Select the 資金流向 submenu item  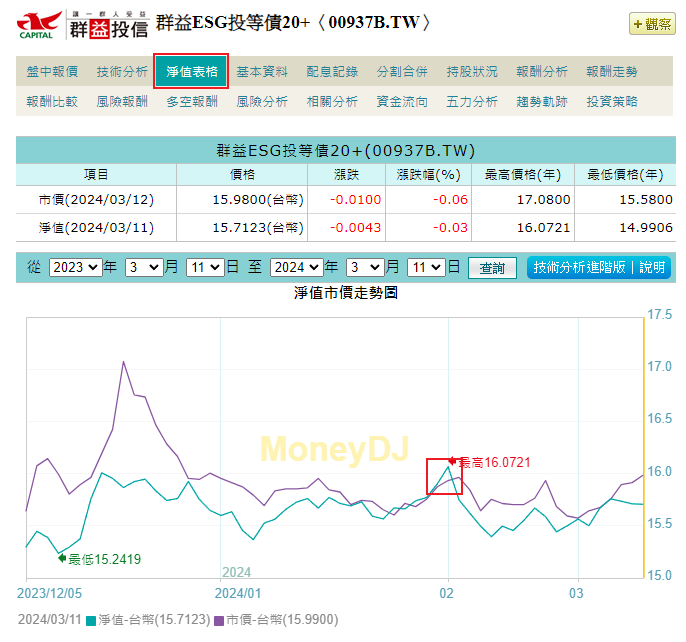(x=402, y=101)
